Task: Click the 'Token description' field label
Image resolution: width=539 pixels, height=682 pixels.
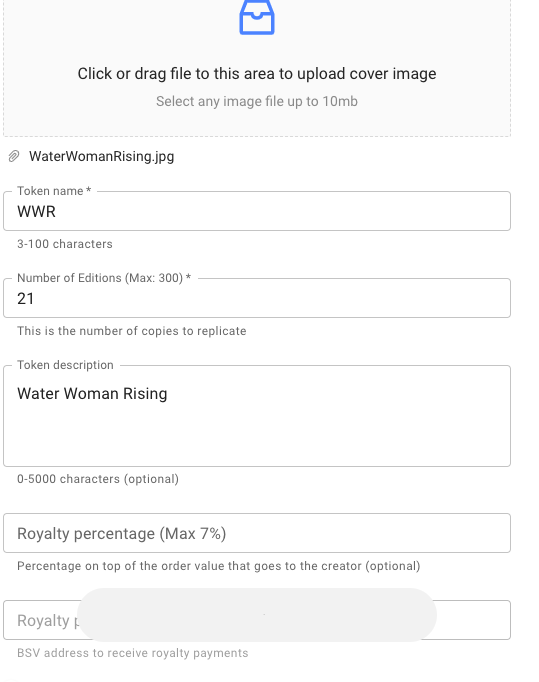Action: [x=65, y=365]
